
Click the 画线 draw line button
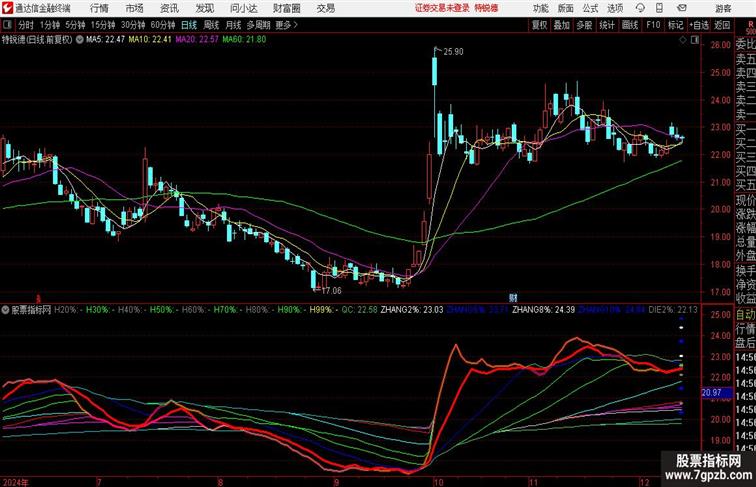tap(630, 25)
